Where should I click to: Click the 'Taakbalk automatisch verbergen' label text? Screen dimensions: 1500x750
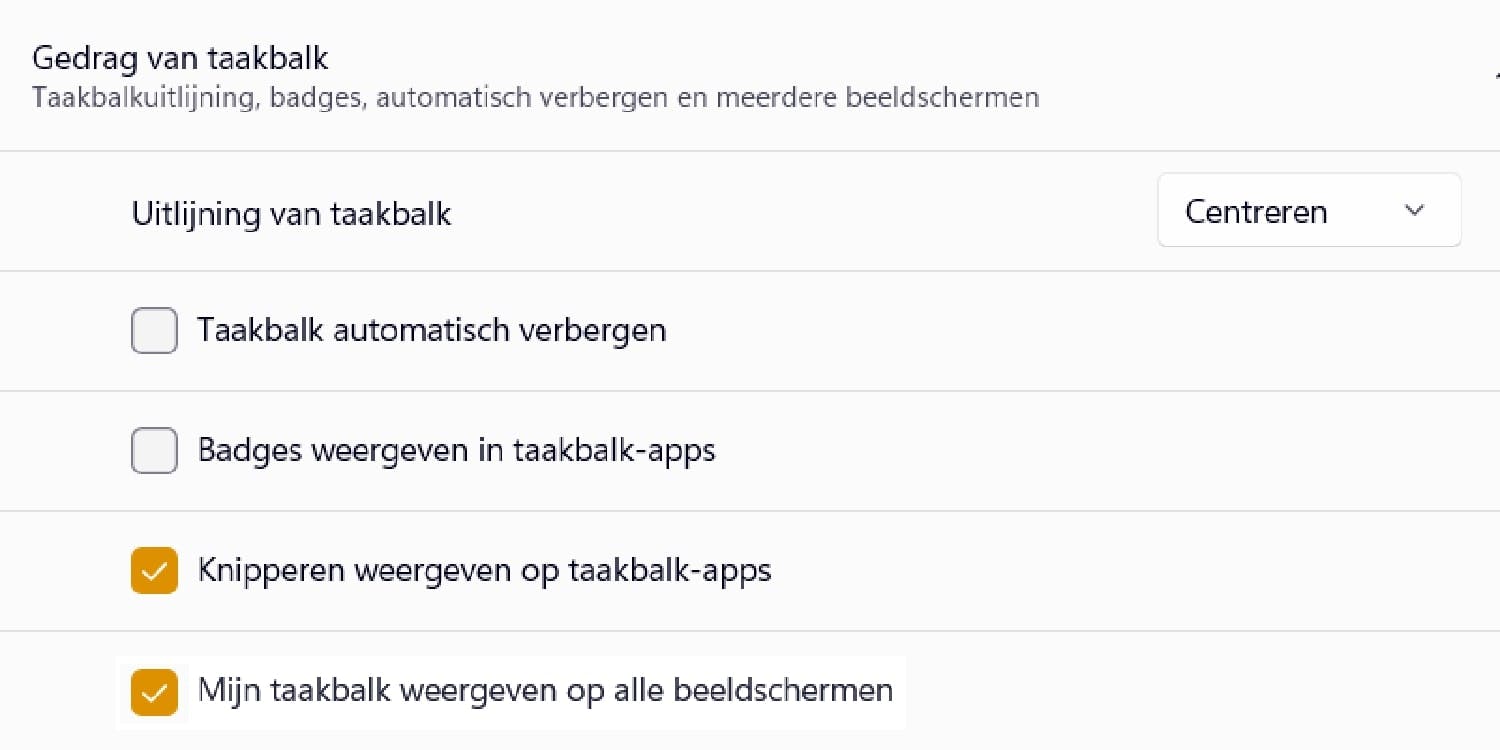pos(431,330)
